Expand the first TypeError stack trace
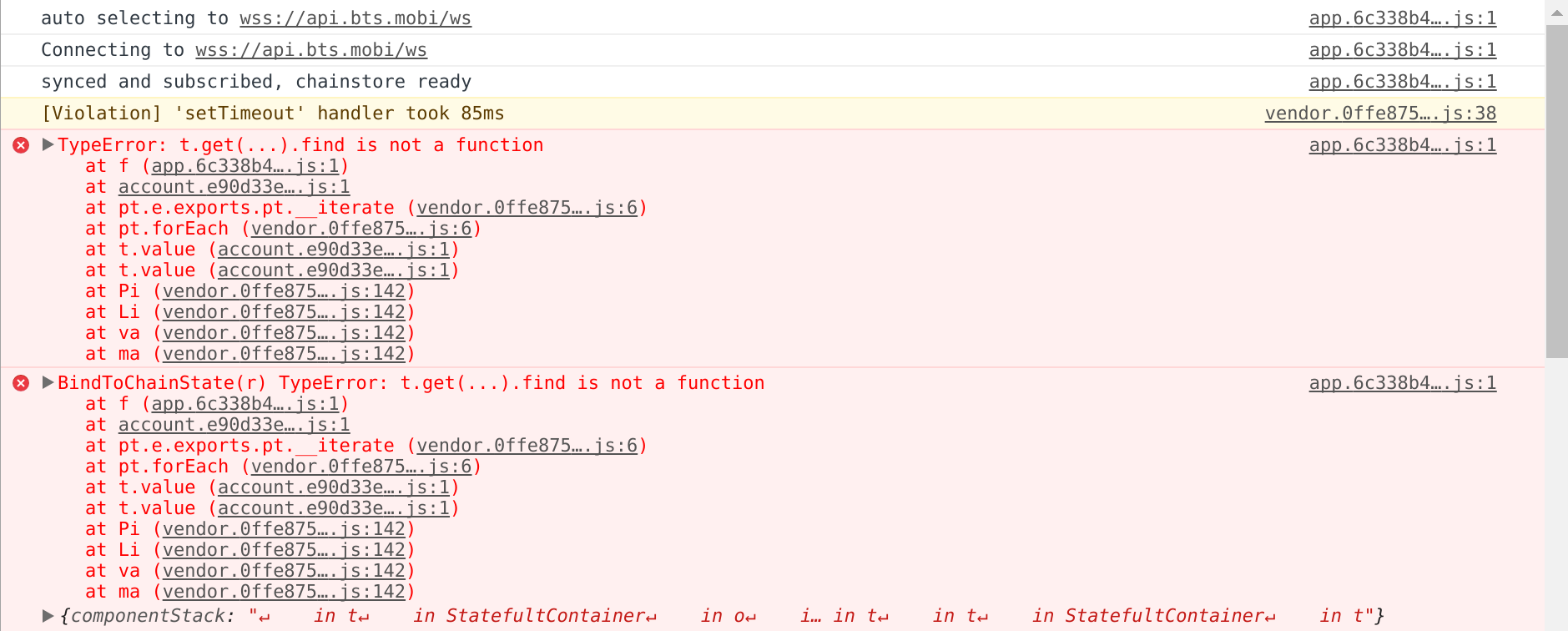The image size is (1568, 631). tap(47, 144)
